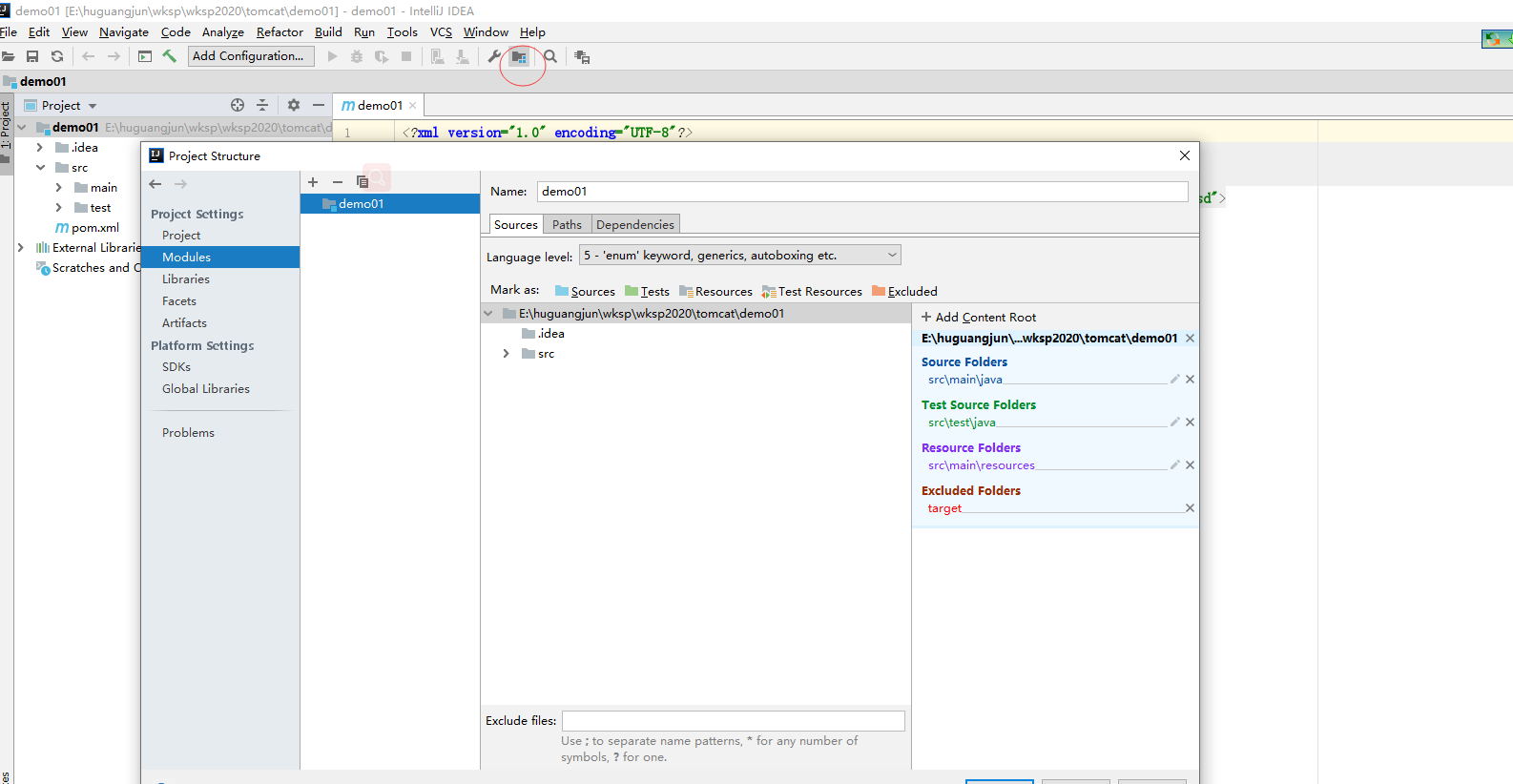Click Add Content Root
This screenshot has width=1513, height=784.
click(x=979, y=318)
